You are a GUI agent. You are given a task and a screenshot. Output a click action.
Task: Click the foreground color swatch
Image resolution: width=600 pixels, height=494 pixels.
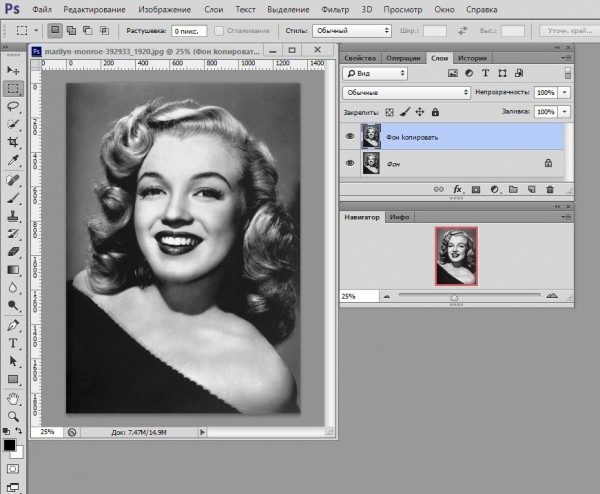point(9,444)
